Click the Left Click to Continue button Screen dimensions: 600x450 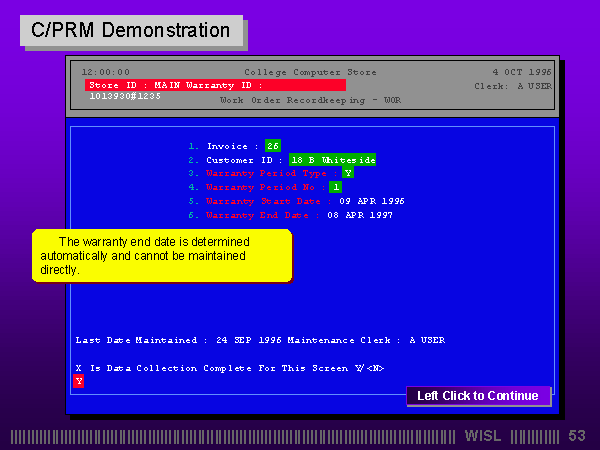[478, 396]
